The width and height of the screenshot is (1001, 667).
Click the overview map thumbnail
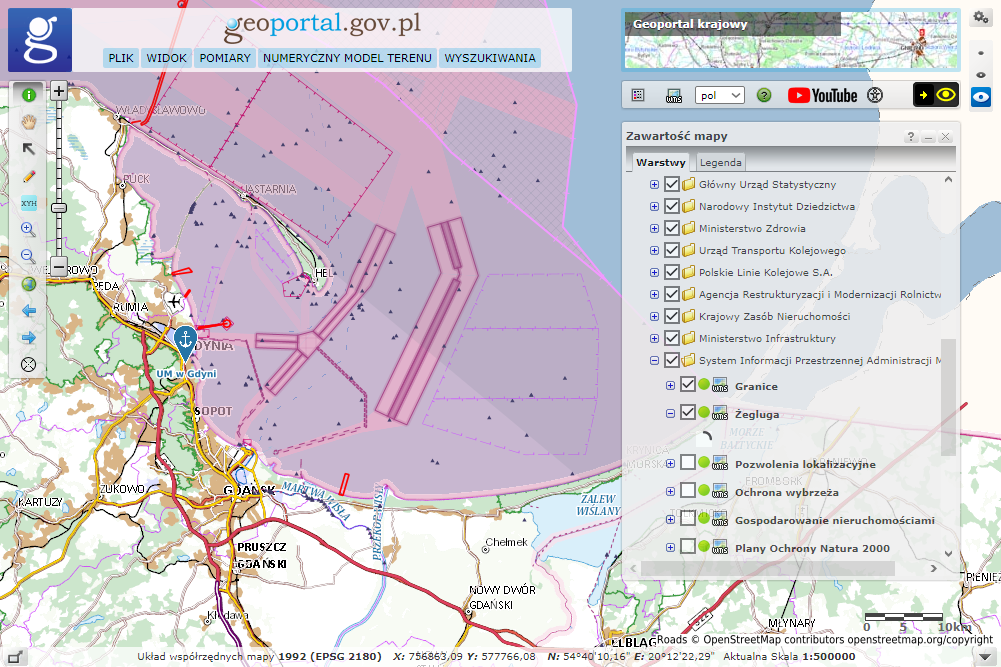tap(791, 40)
